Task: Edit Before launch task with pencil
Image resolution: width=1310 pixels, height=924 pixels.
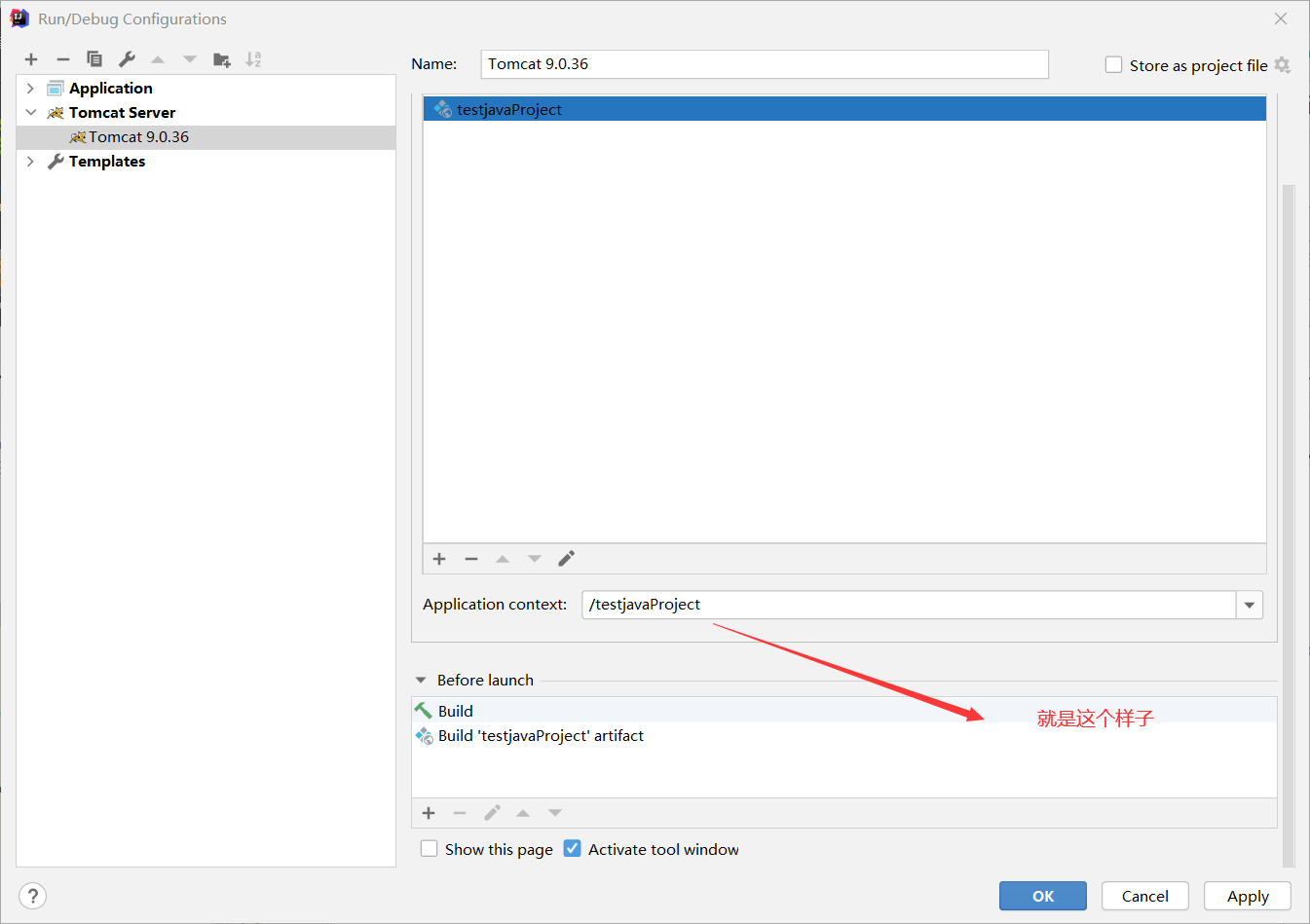Action: click(492, 813)
